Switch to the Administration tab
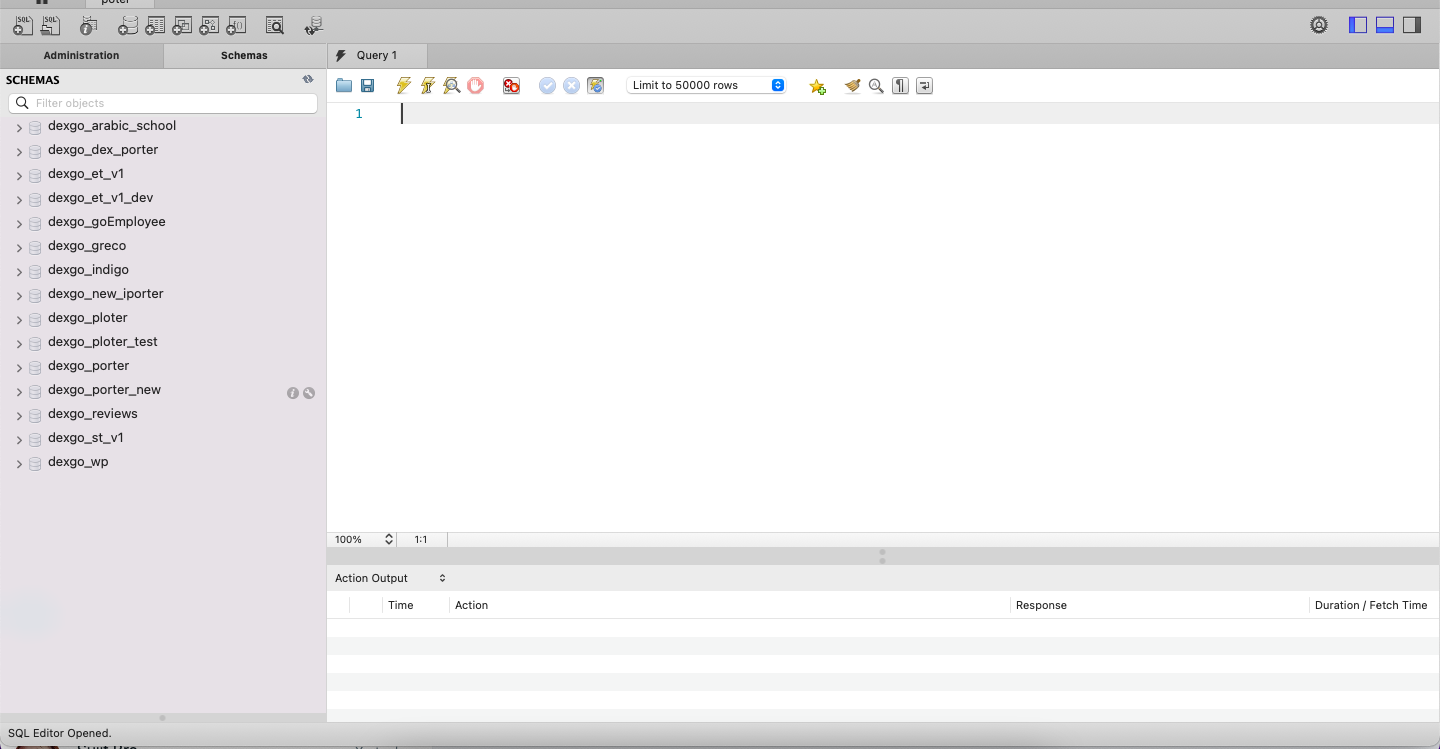The width and height of the screenshot is (1440, 749). pyautogui.click(x=81, y=56)
